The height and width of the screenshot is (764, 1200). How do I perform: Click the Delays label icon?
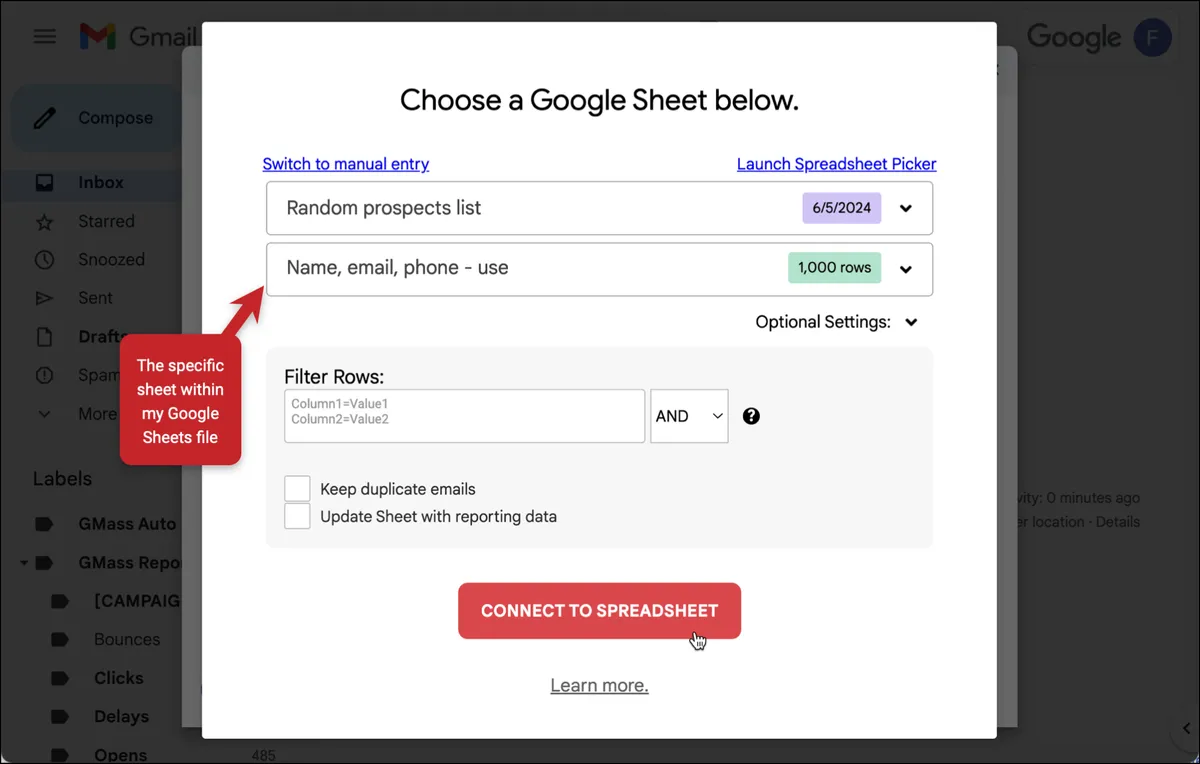60,717
